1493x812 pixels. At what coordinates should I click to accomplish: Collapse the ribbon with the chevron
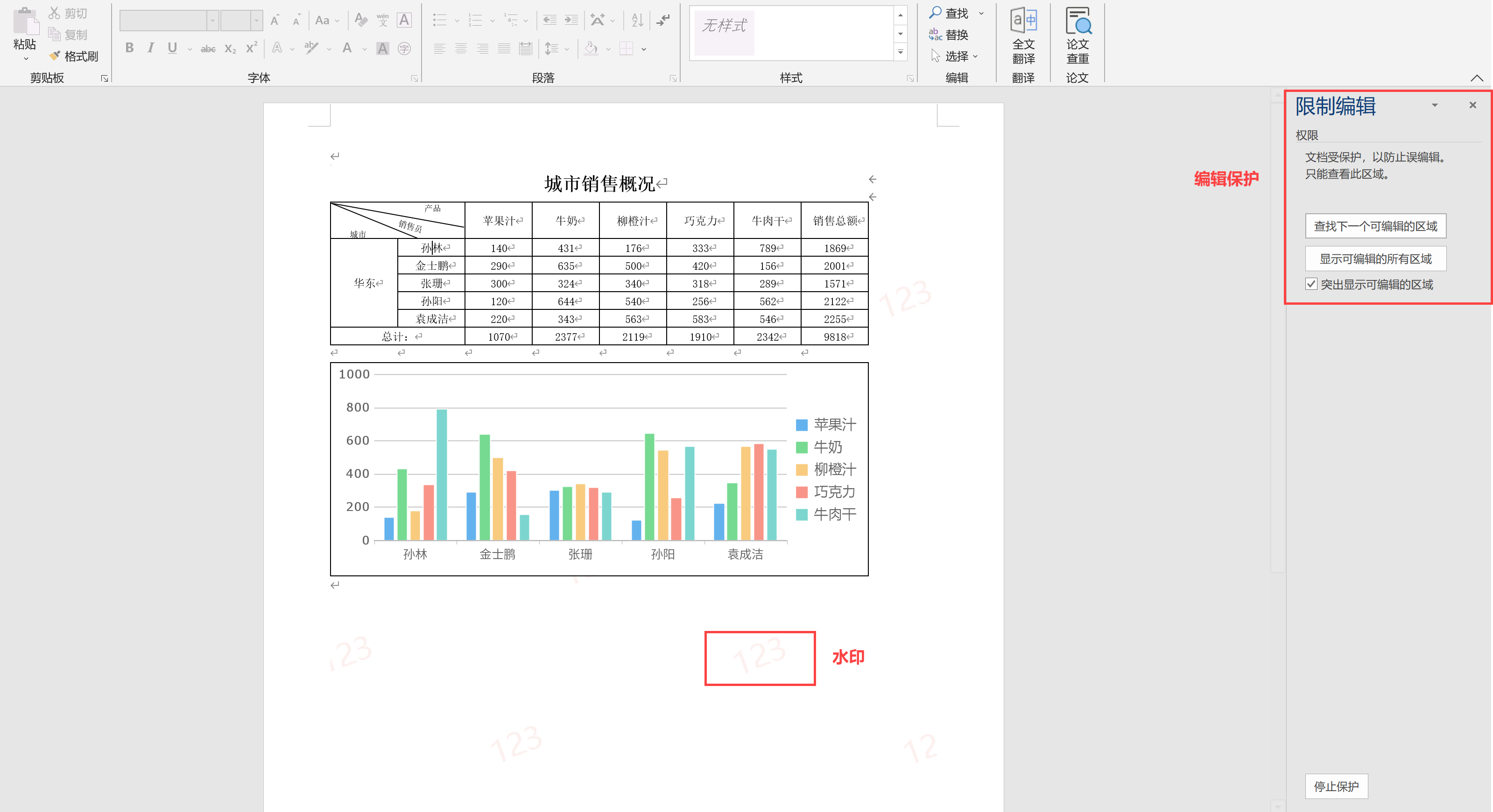pos(1476,77)
